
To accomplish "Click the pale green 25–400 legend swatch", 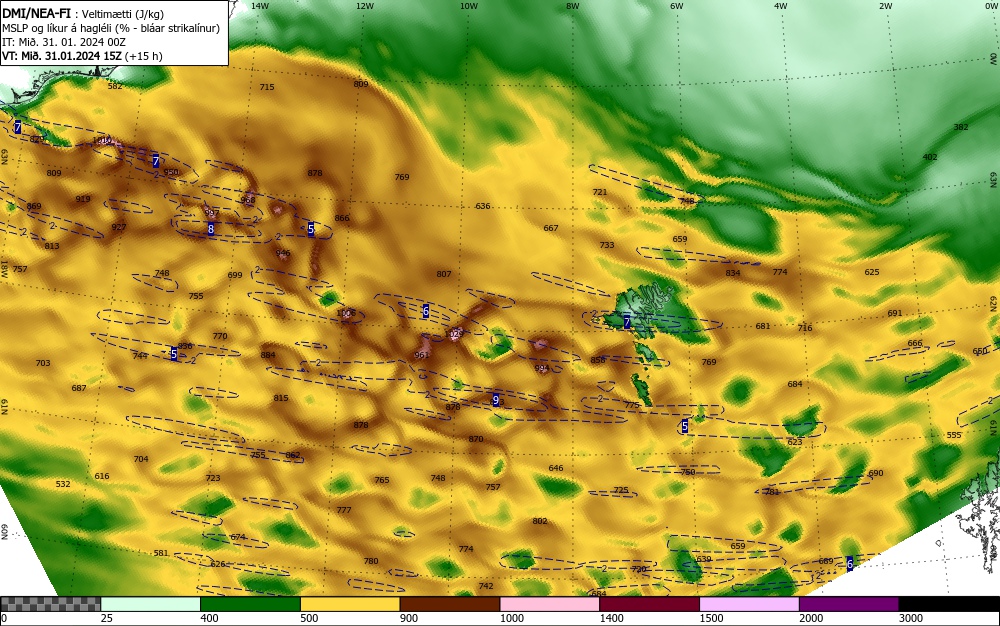I will pyautogui.click(x=151, y=604).
